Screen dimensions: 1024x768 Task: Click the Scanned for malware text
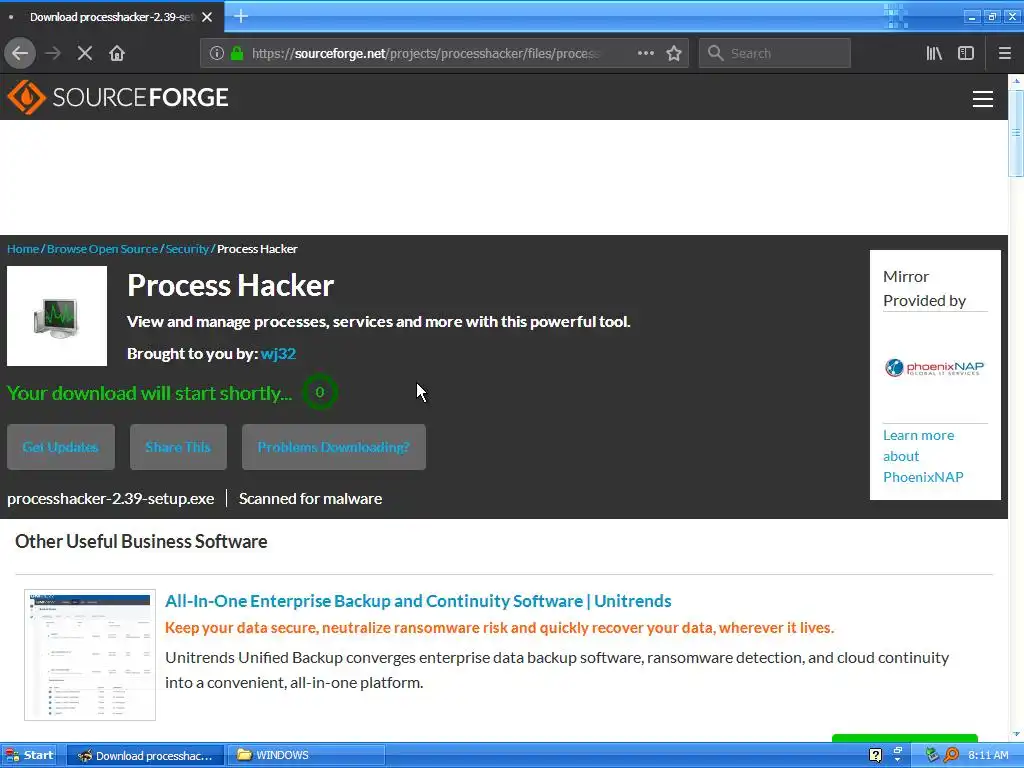[x=310, y=498]
